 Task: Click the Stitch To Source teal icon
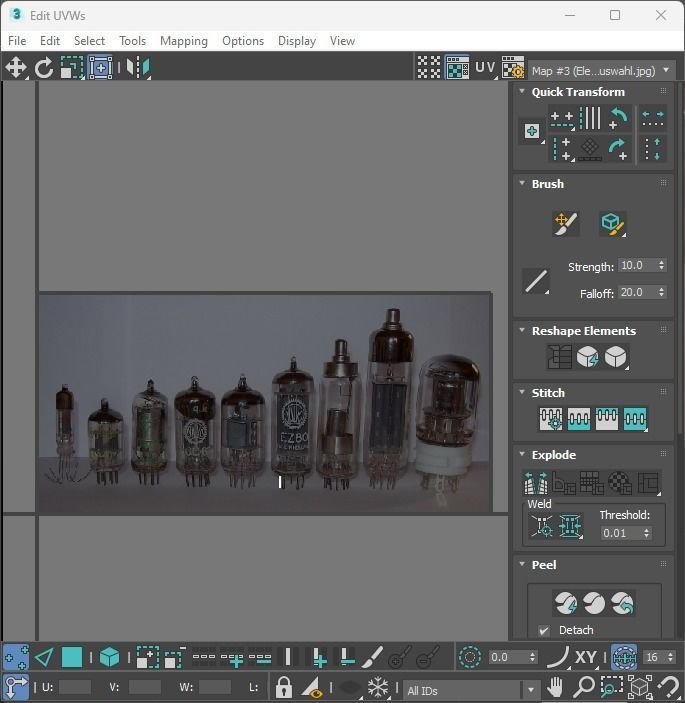[x=579, y=419]
